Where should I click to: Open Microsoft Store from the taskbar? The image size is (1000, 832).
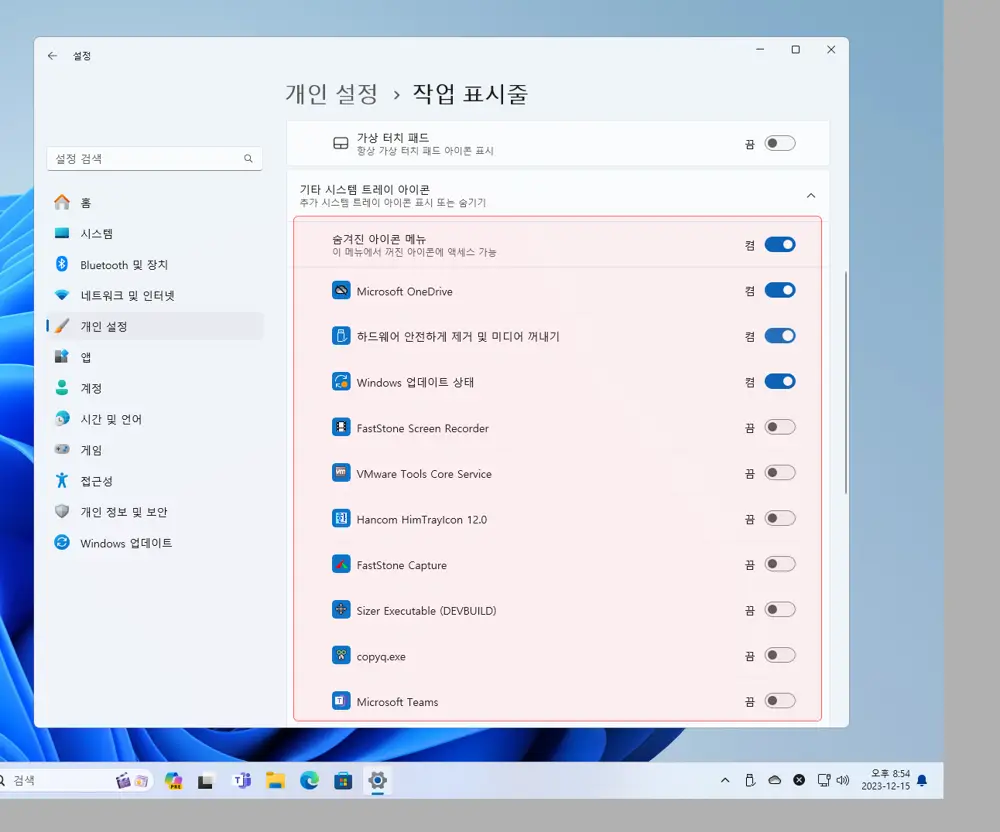[x=343, y=780]
